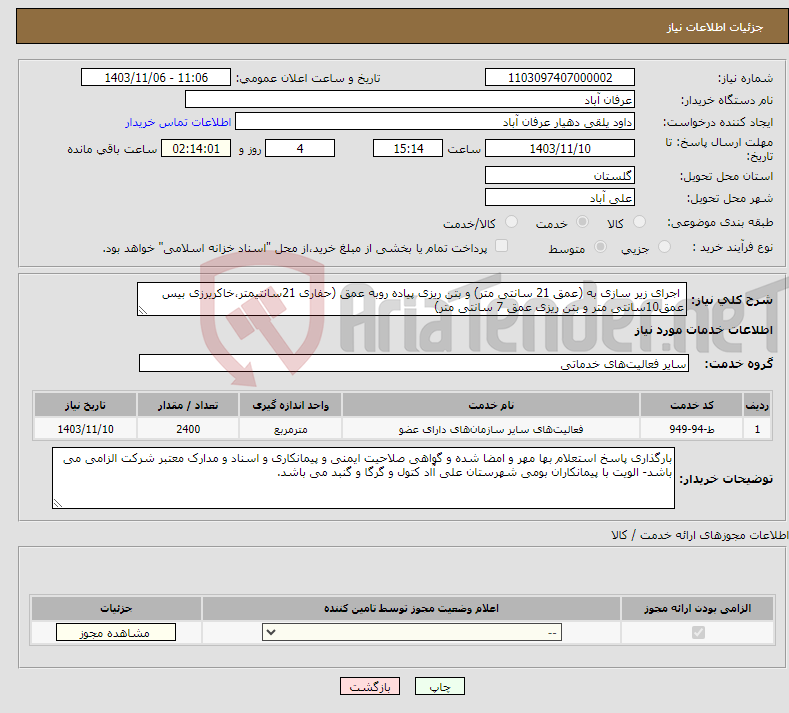Click the نام خدمت column header
Screen dimensions: 789x713
(x=491, y=405)
